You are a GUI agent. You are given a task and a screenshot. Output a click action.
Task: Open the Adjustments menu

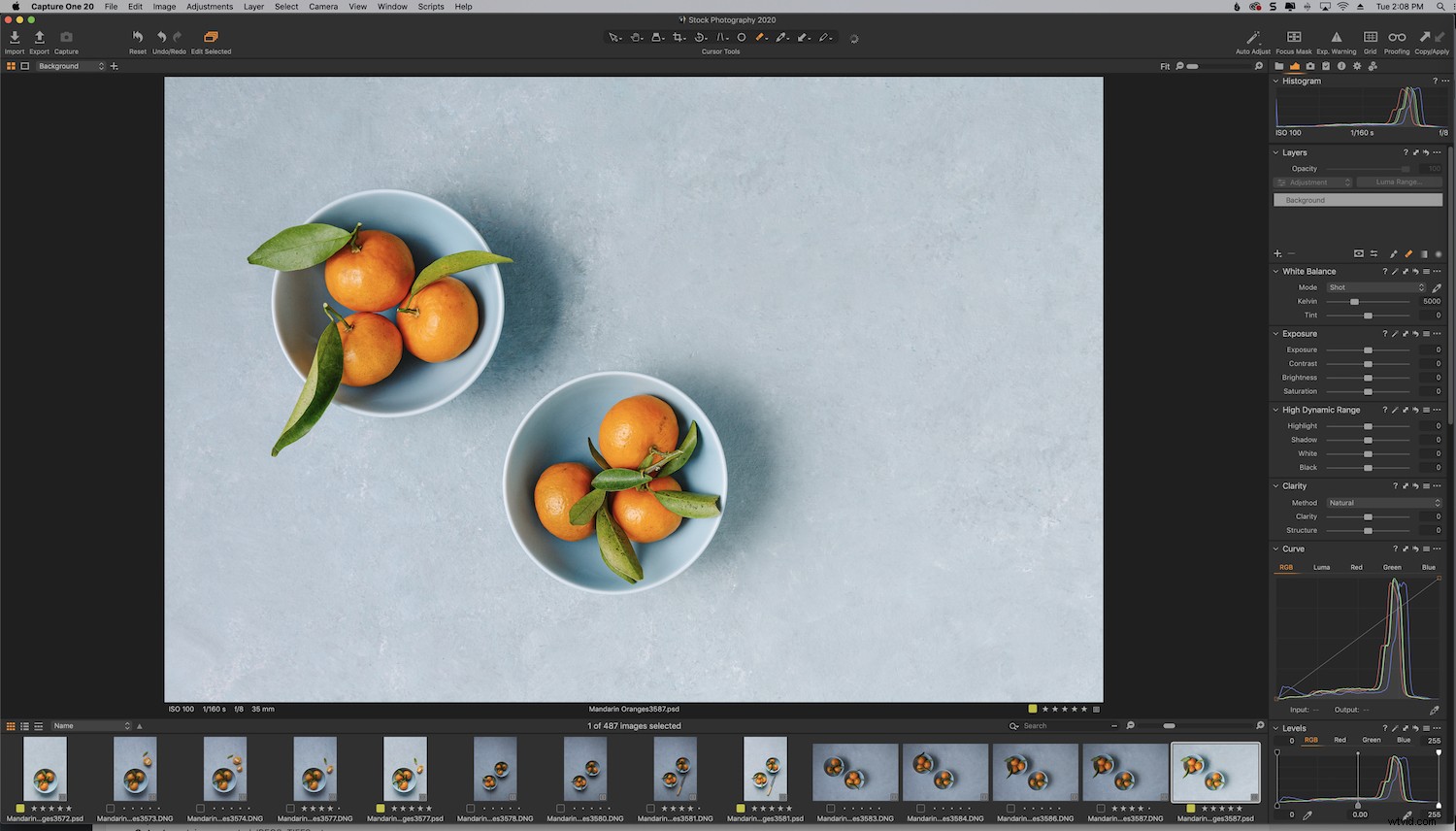pos(210,7)
